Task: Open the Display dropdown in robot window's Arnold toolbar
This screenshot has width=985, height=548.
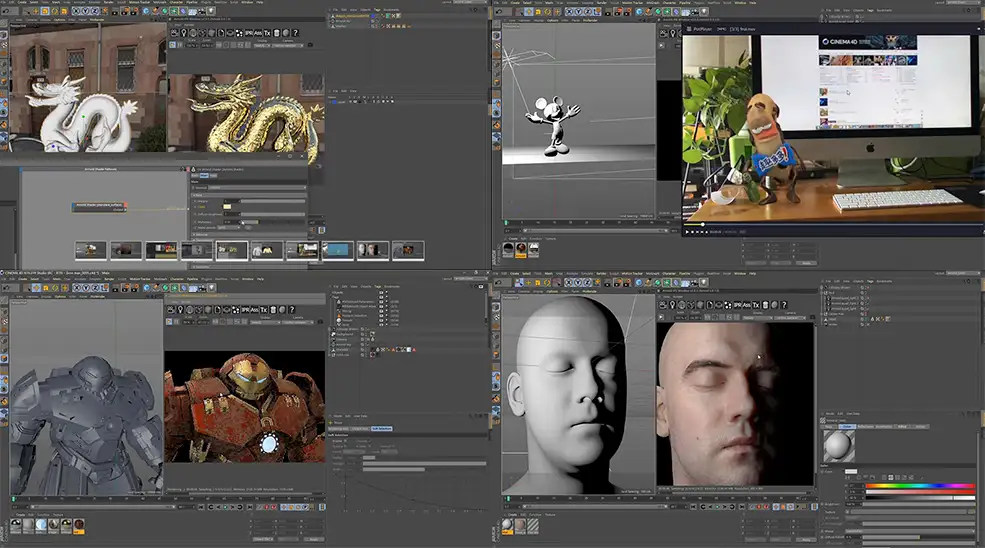Action: click(x=265, y=322)
